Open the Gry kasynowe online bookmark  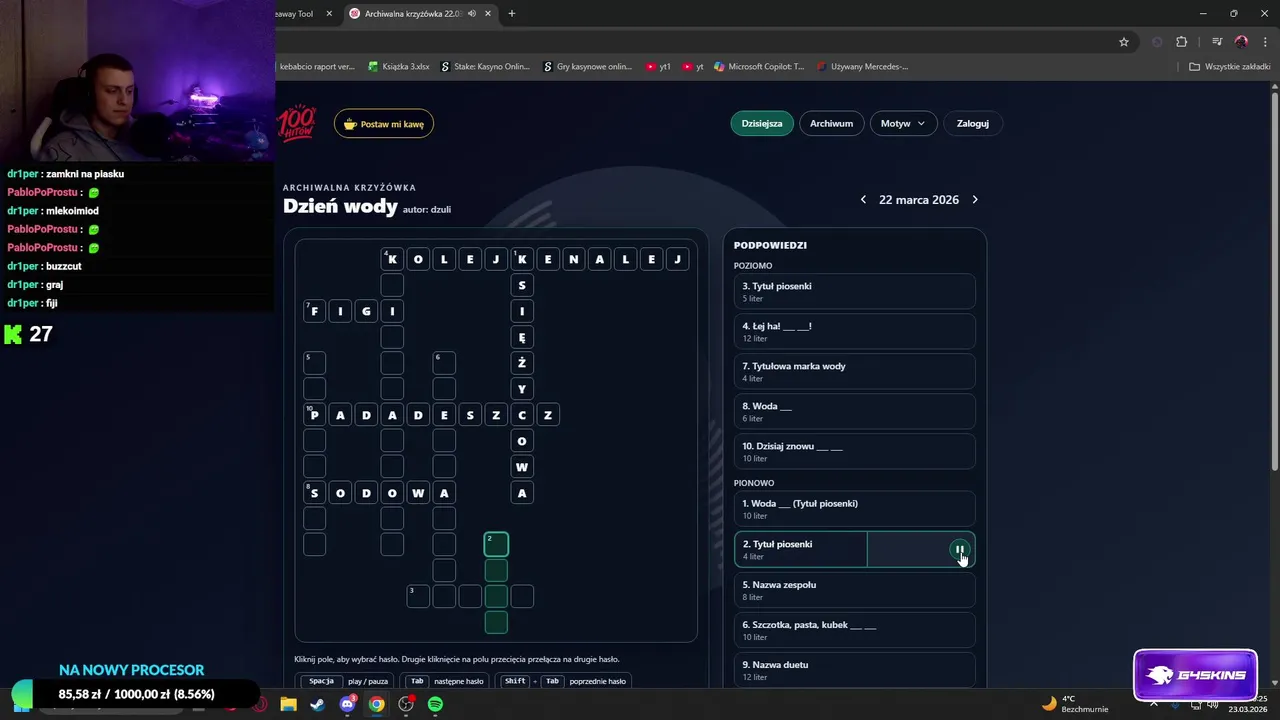(x=588, y=67)
